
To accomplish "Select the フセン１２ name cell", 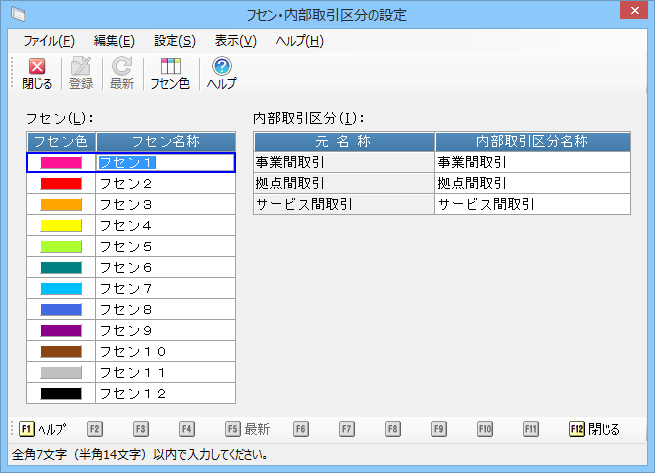I will point(165,393).
